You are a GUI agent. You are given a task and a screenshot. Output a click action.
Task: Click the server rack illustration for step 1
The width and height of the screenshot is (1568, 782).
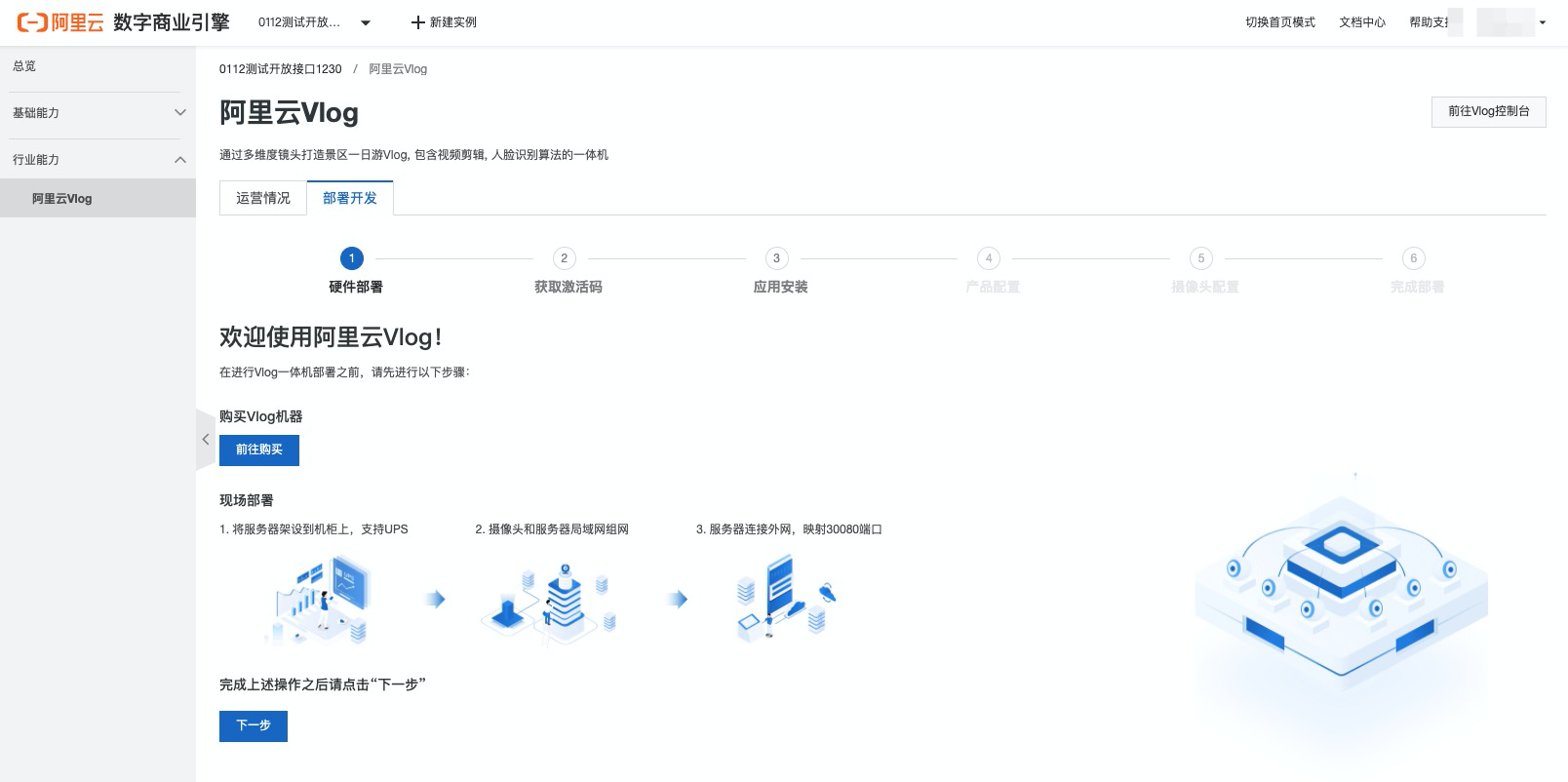[317, 599]
